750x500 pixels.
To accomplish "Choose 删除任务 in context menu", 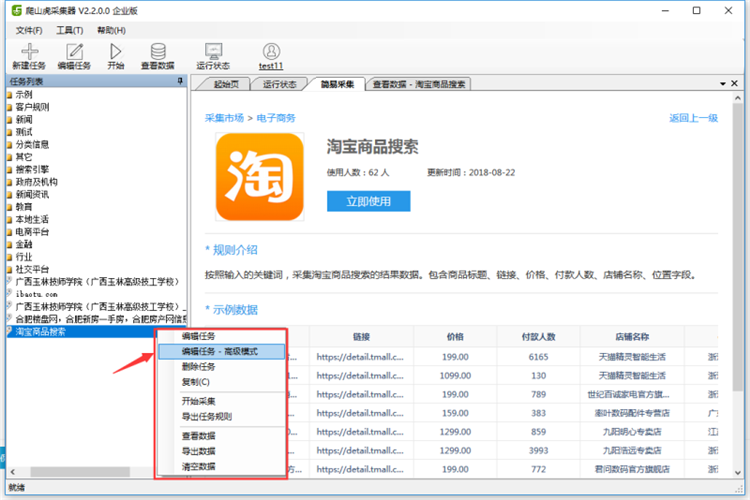I will 222,367.
